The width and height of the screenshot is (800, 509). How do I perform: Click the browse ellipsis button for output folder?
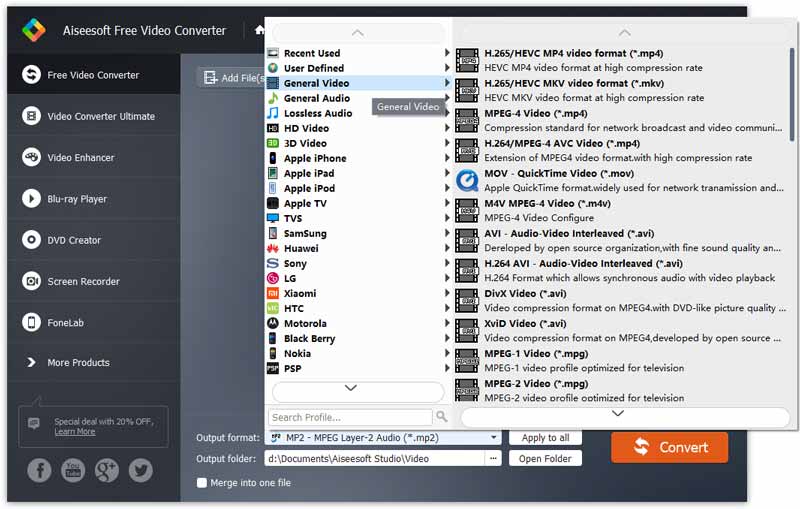[x=493, y=459]
